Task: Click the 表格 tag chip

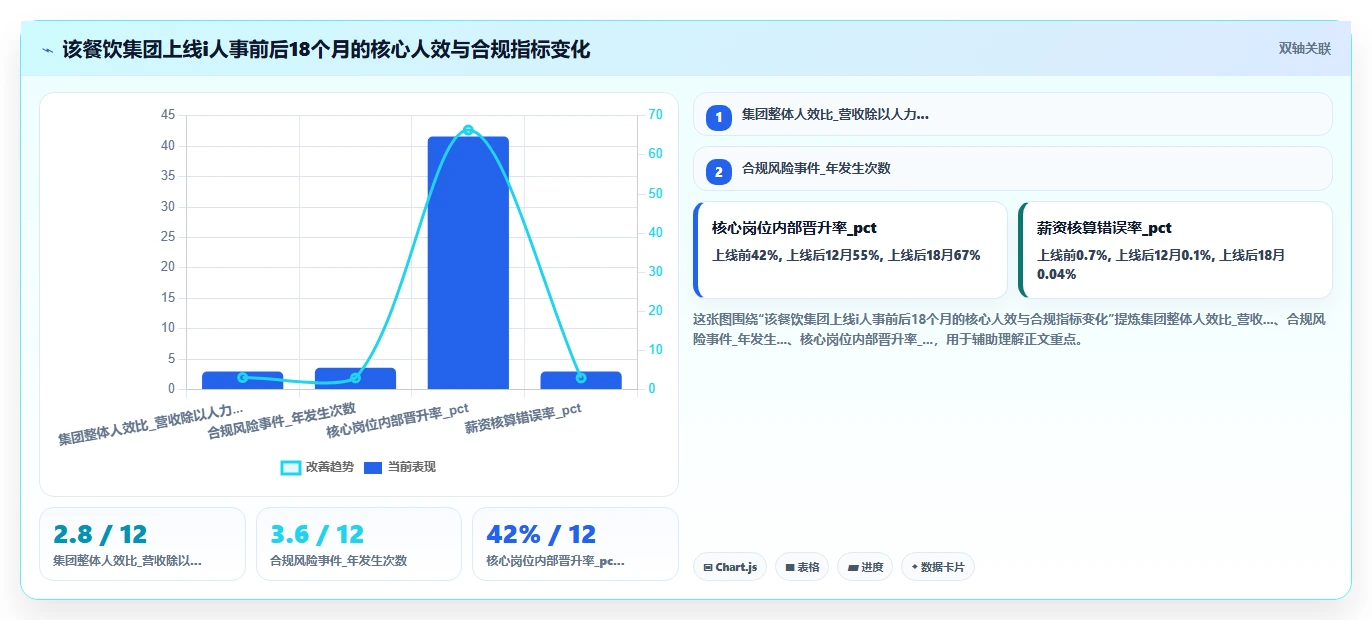Action: click(x=802, y=567)
